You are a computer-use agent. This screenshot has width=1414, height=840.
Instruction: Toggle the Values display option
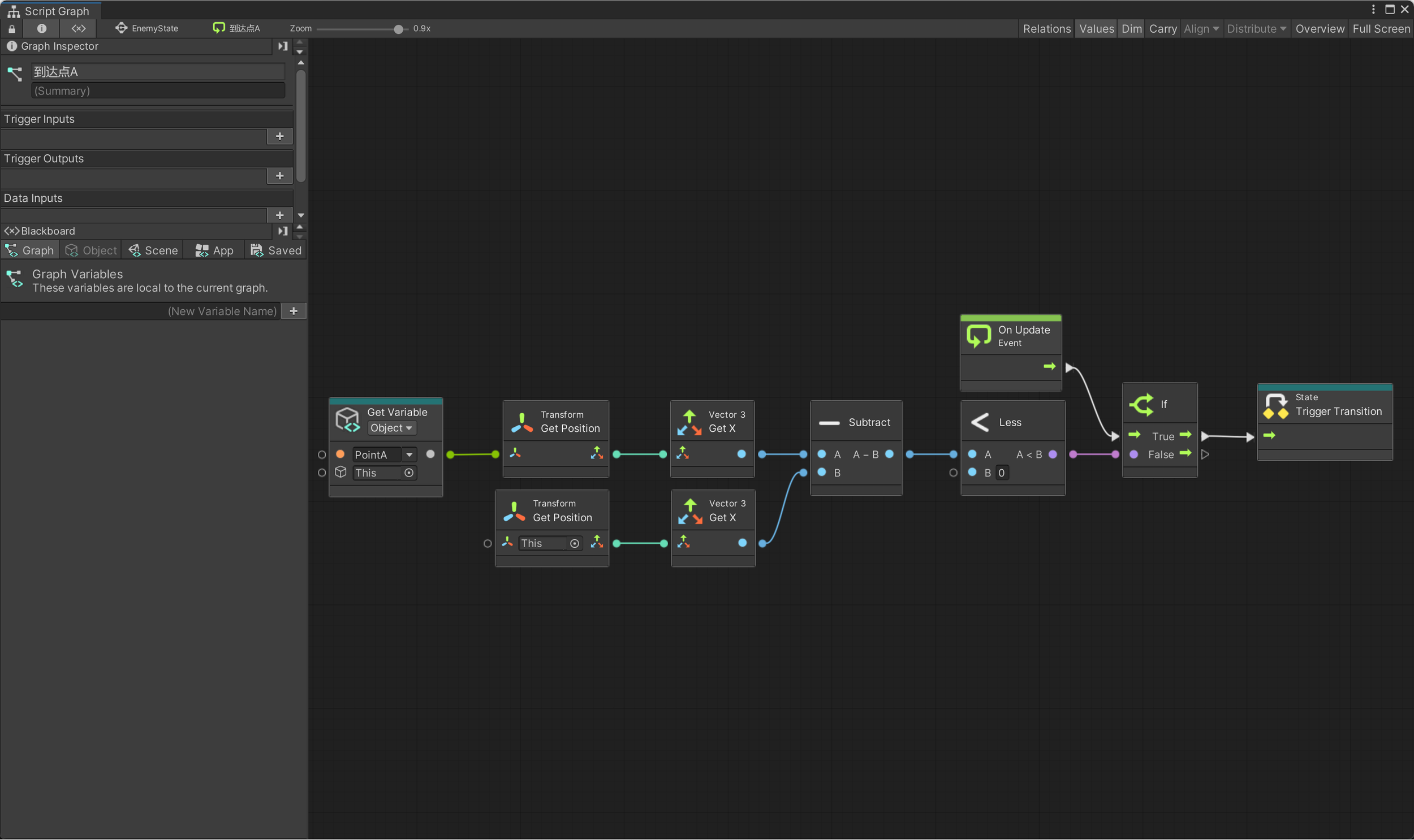[x=1096, y=28]
